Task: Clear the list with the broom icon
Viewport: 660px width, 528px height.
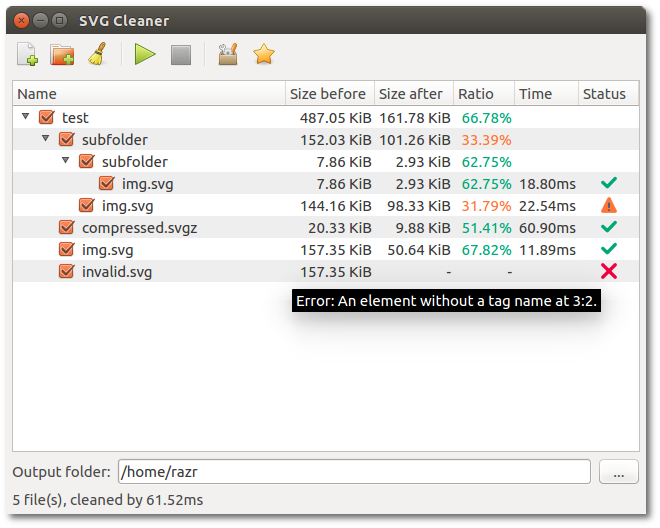Action: (98, 54)
